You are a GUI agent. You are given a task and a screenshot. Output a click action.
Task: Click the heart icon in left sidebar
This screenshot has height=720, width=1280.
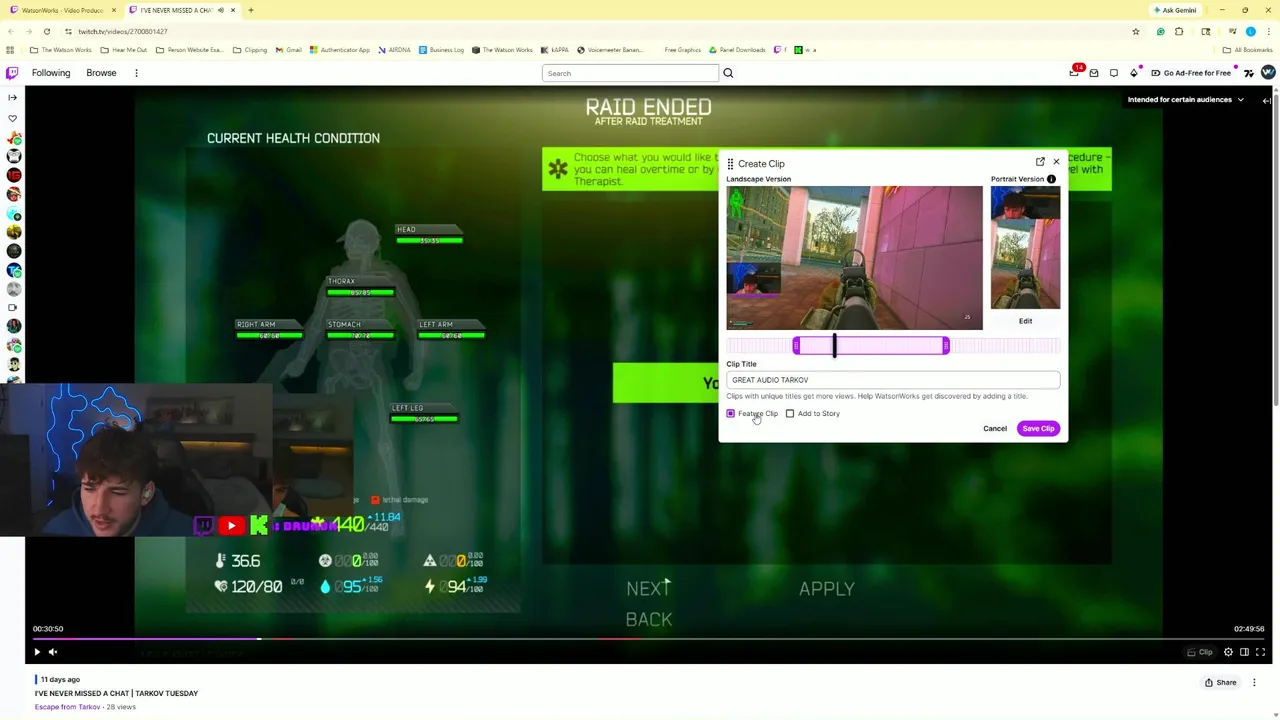(12, 118)
